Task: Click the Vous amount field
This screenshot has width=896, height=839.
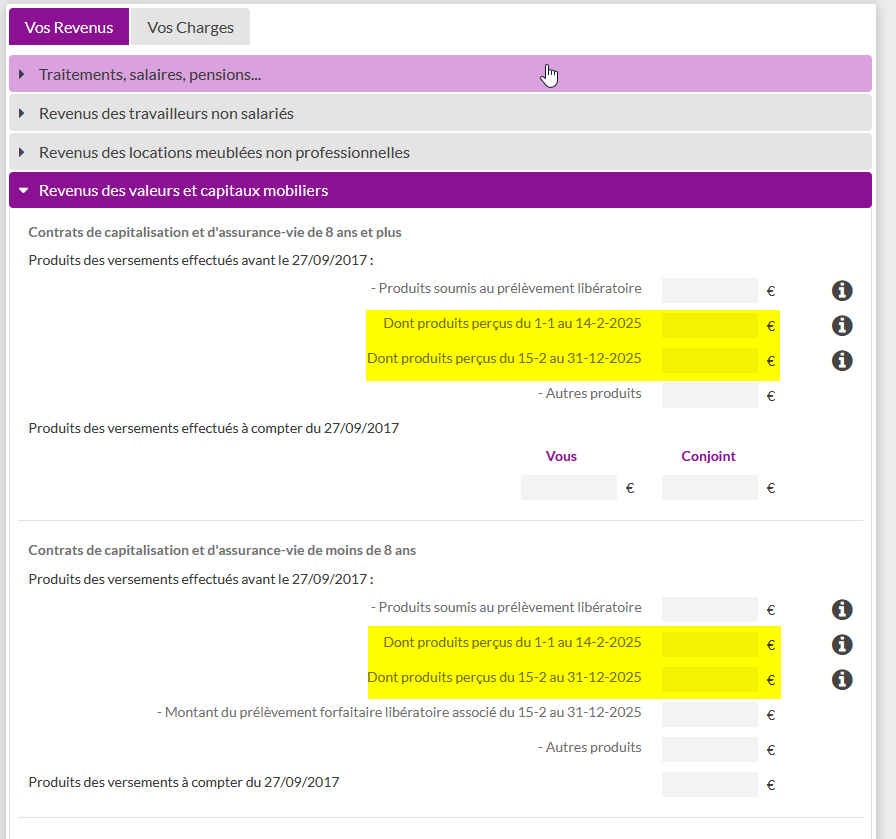Action: pos(569,488)
